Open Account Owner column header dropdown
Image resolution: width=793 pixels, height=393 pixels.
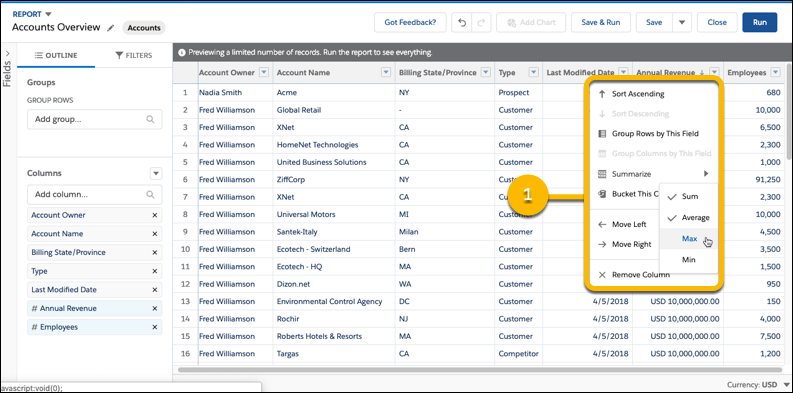click(263, 72)
